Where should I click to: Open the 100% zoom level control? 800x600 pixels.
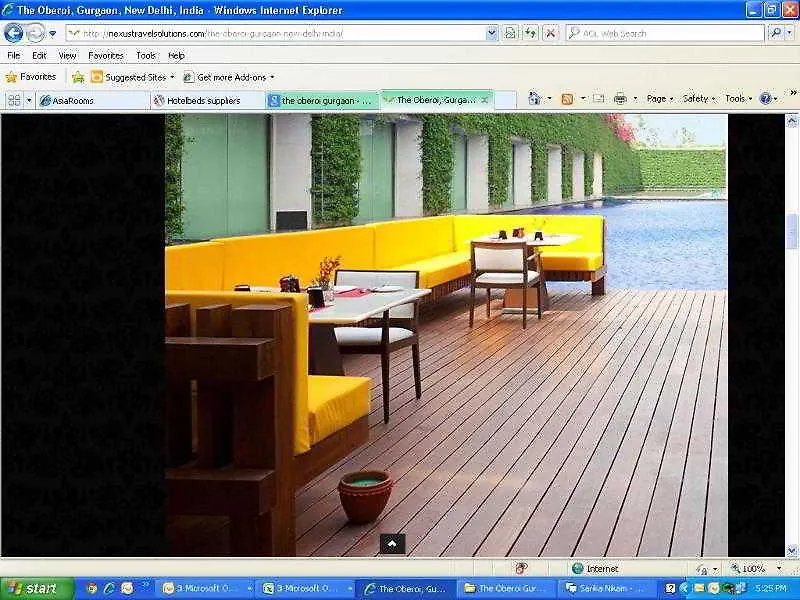pos(756,568)
